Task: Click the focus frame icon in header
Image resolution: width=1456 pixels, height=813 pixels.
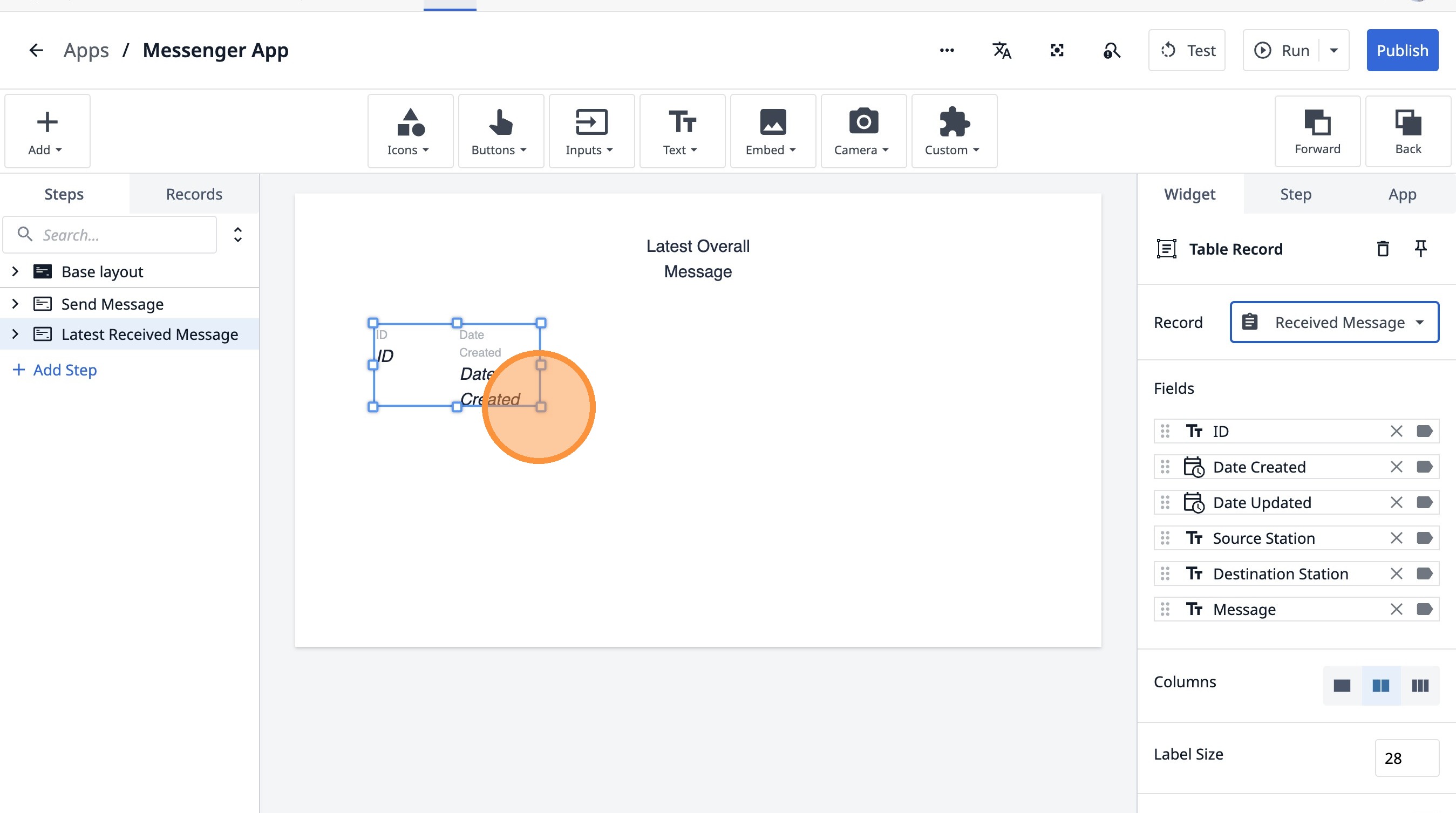Action: (x=1057, y=50)
